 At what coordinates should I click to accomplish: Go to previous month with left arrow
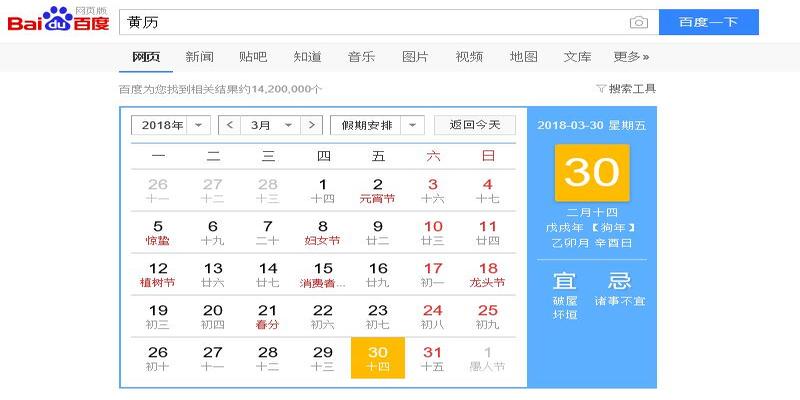click(230, 125)
